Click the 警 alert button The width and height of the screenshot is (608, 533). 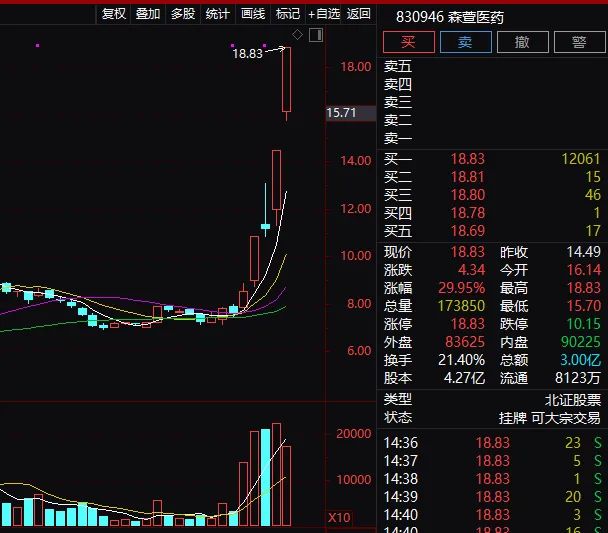click(579, 42)
